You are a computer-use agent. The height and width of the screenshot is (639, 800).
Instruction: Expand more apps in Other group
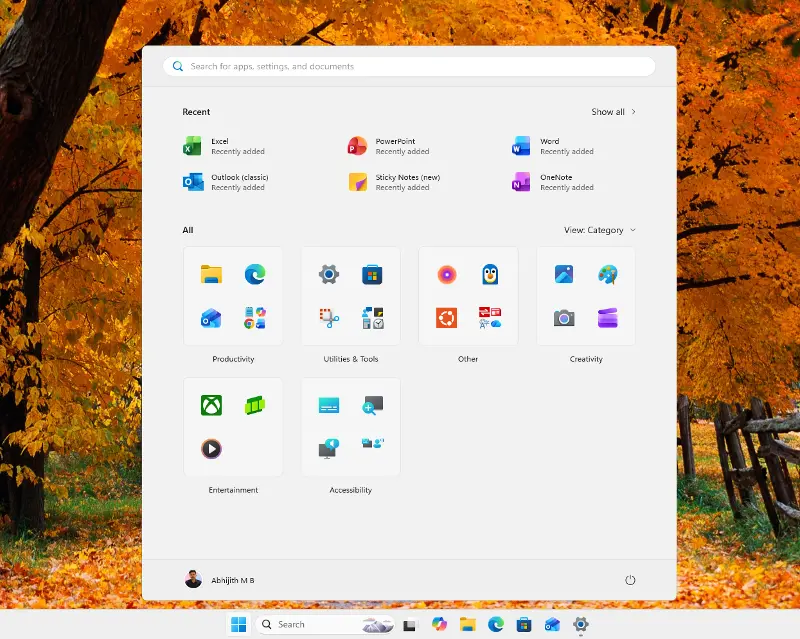click(490, 318)
